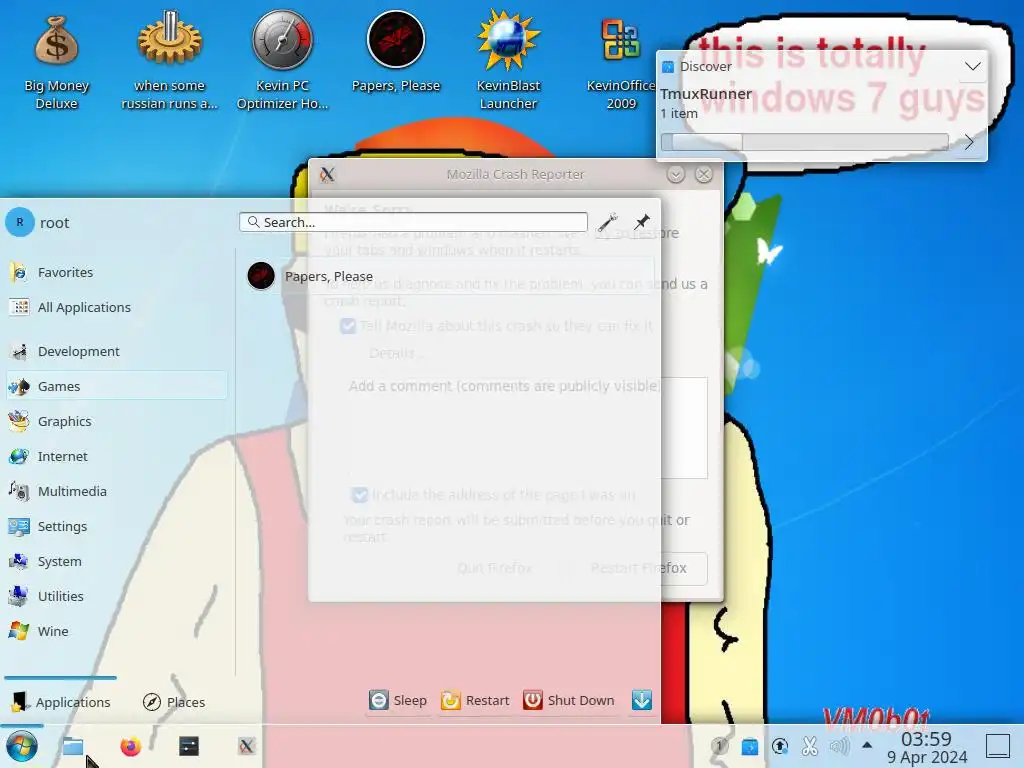This screenshot has height=768, width=1024.
Task: Launch KevinBlast Launcher desktop icon
Action: [x=508, y=62]
